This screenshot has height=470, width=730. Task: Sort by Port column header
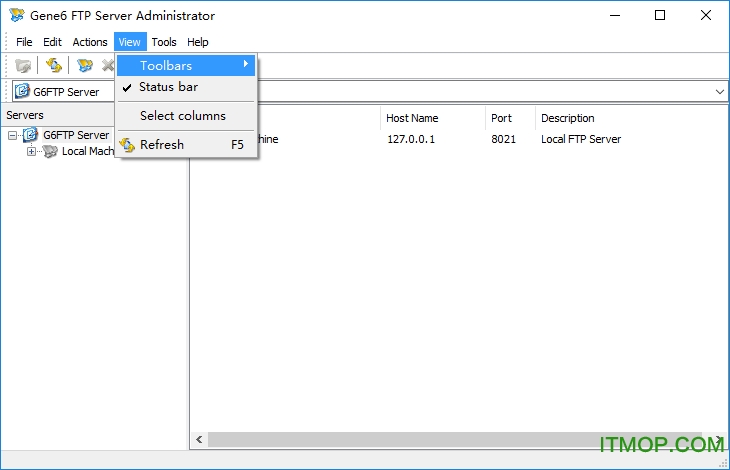coord(510,118)
